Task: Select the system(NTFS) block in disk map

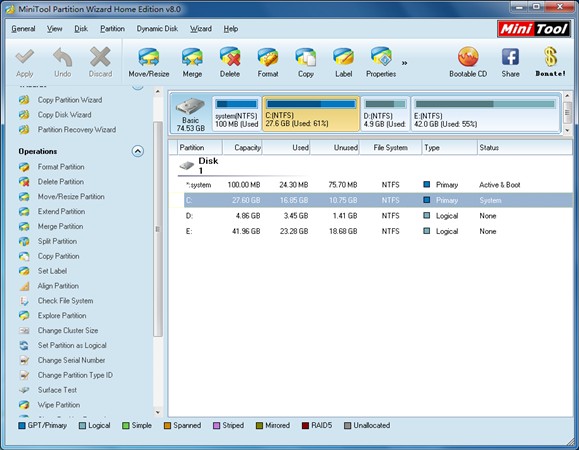Action: click(236, 114)
